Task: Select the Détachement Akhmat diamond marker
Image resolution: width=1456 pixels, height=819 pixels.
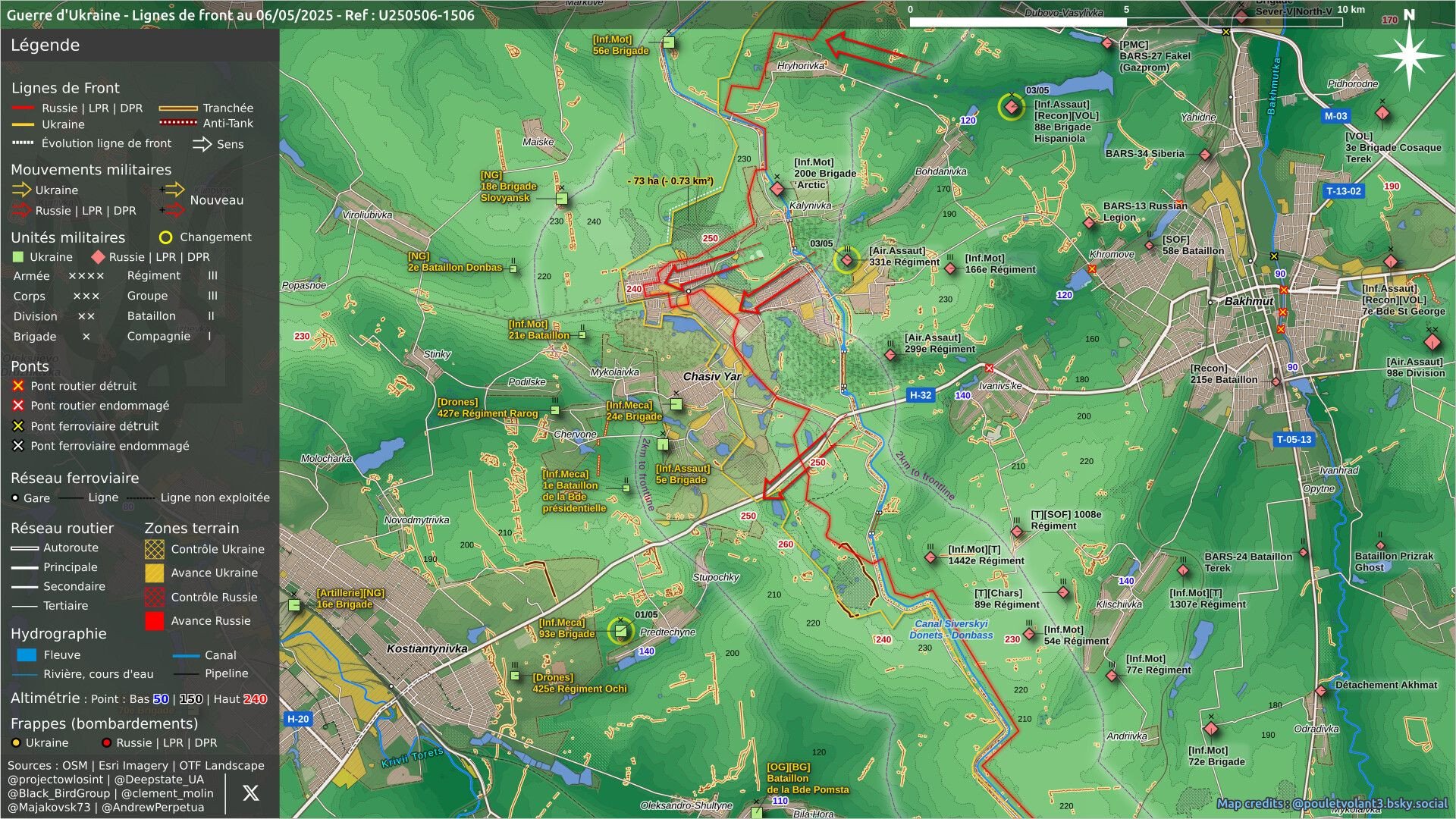Action: coord(1322,690)
